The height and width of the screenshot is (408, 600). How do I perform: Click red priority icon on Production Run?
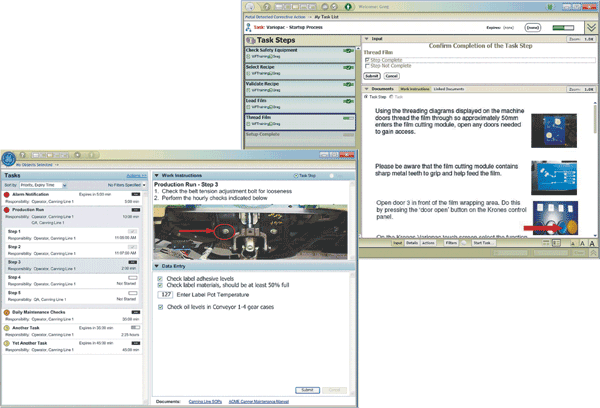(7, 210)
